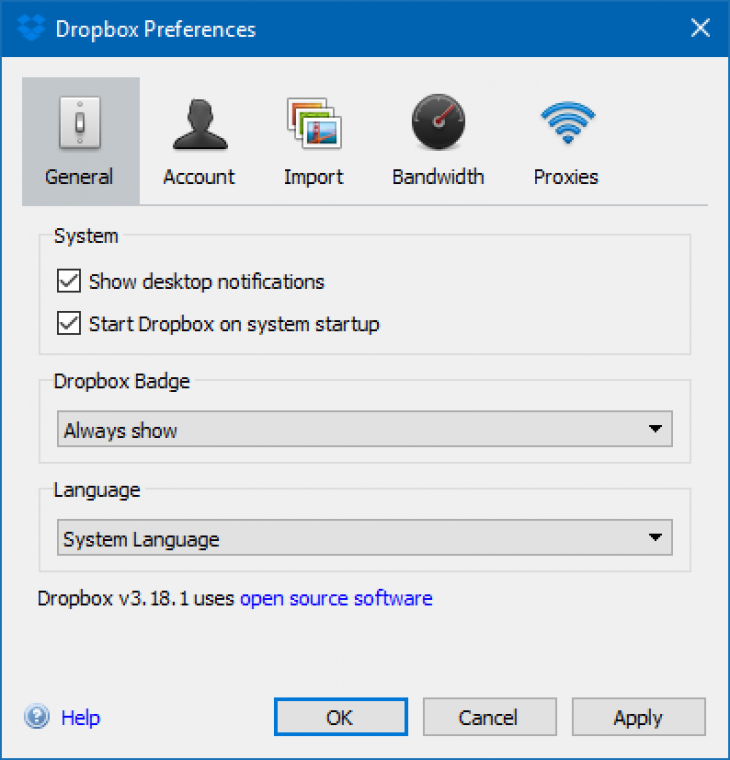This screenshot has height=760, width=730.
Task: Open the Import photos icon
Action: click(314, 123)
